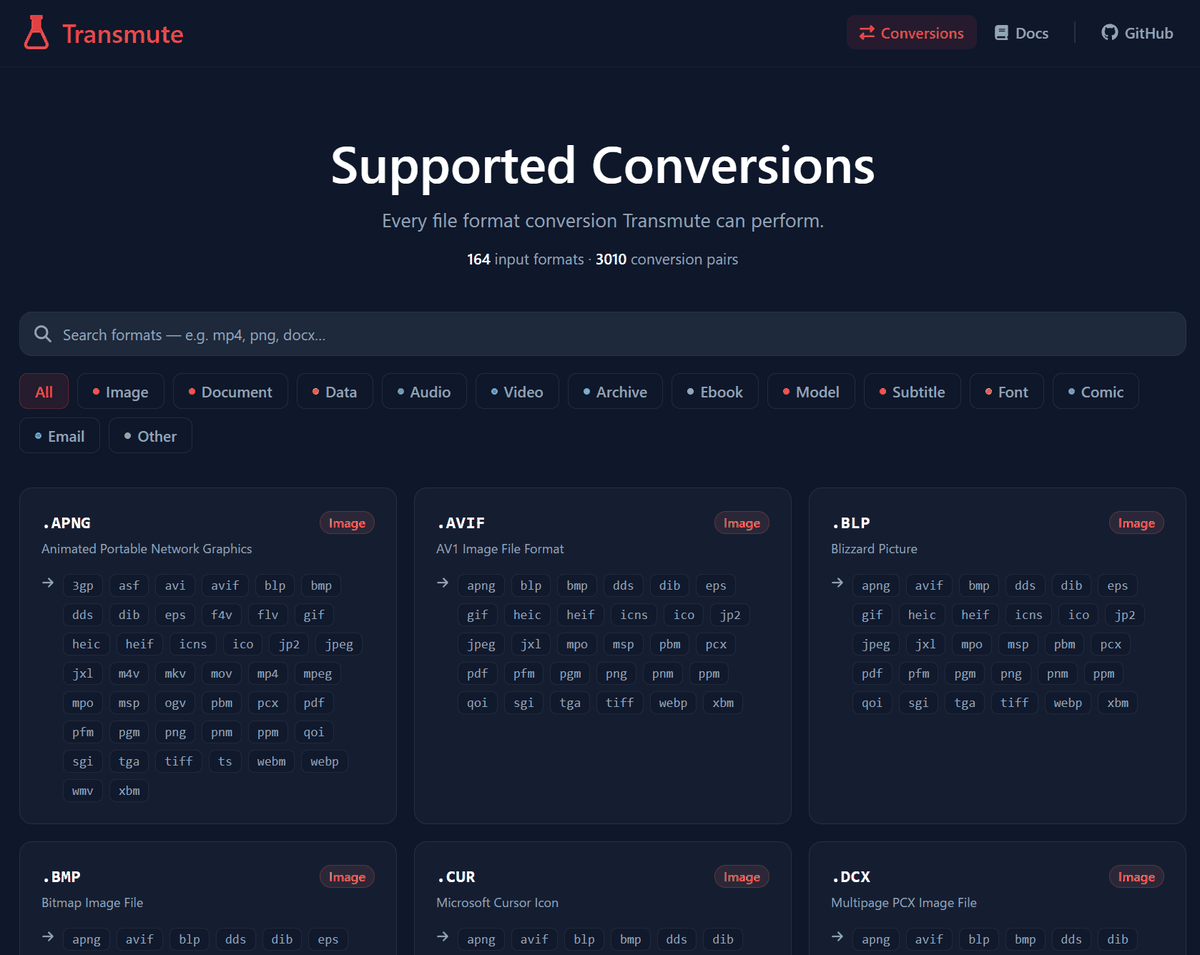Filter by Image category
The width and height of the screenshot is (1200, 955).
pos(120,392)
